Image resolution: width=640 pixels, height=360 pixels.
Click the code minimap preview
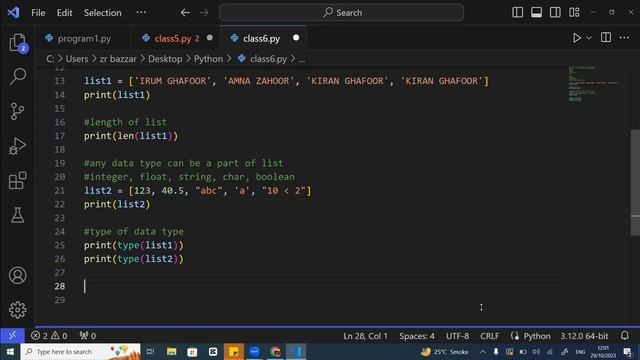coord(594,84)
